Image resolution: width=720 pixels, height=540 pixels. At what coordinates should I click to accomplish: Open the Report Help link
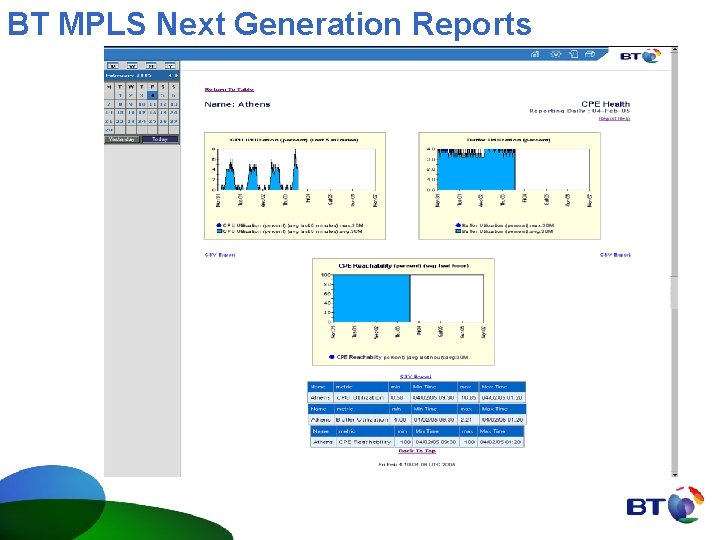[614, 118]
